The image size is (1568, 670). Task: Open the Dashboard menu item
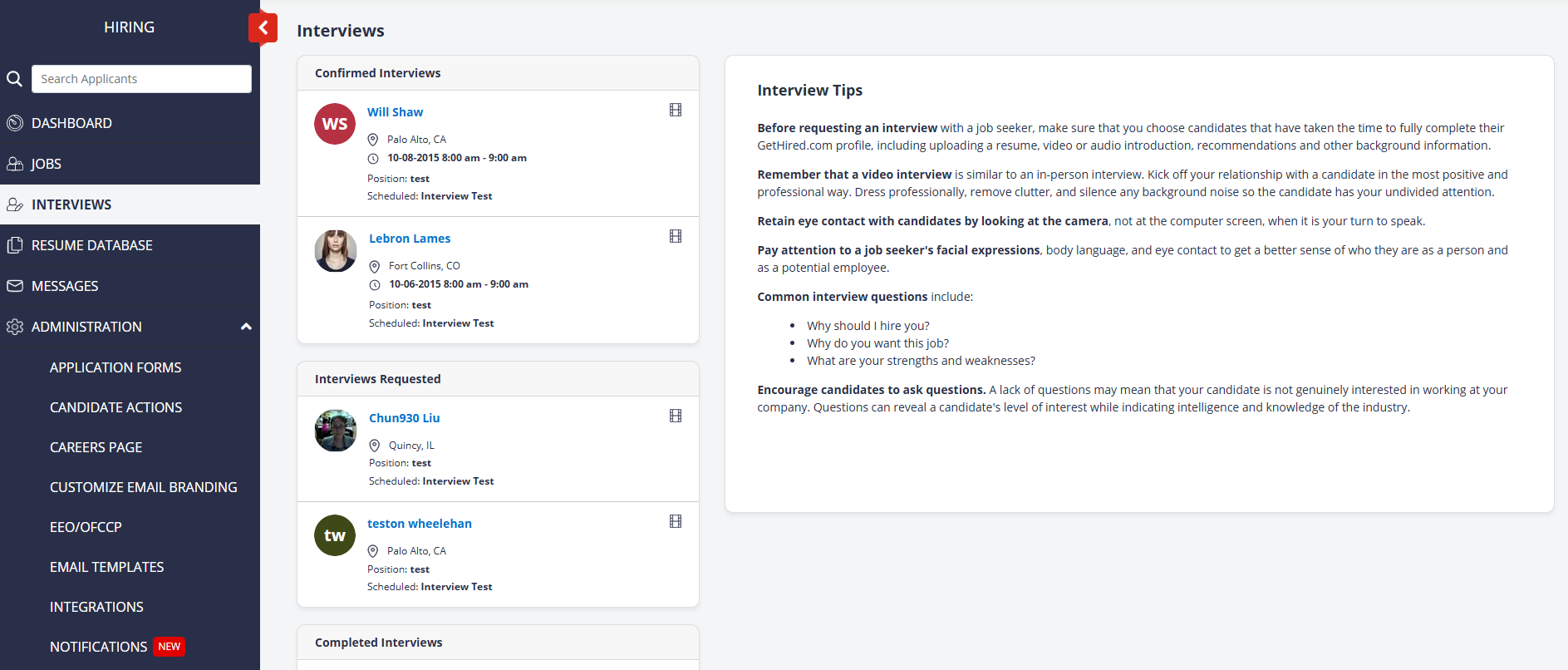[x=71, y=123]
